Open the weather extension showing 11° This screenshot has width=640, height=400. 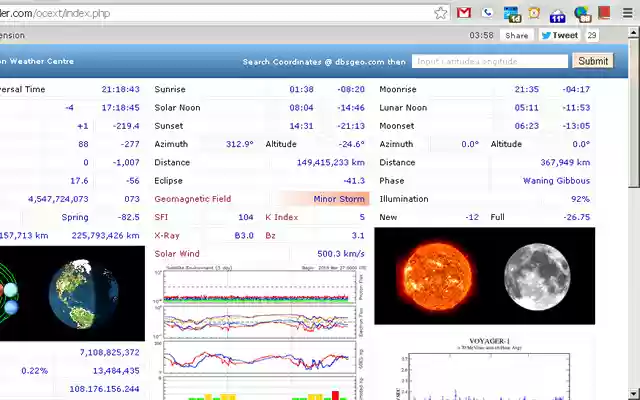558,15
